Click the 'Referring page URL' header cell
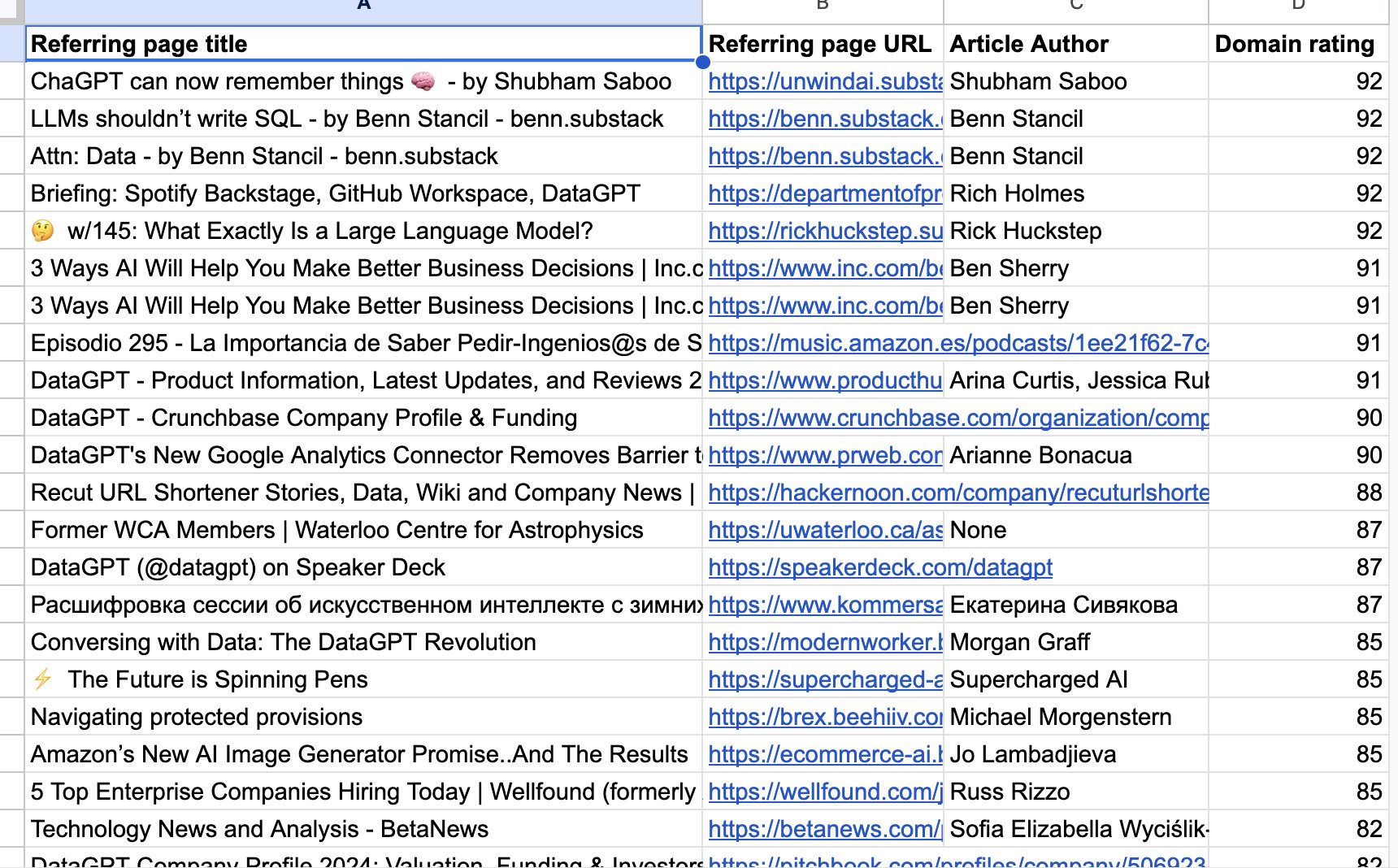The width and height of the screenshot is (1398, 868). [823, 44]
